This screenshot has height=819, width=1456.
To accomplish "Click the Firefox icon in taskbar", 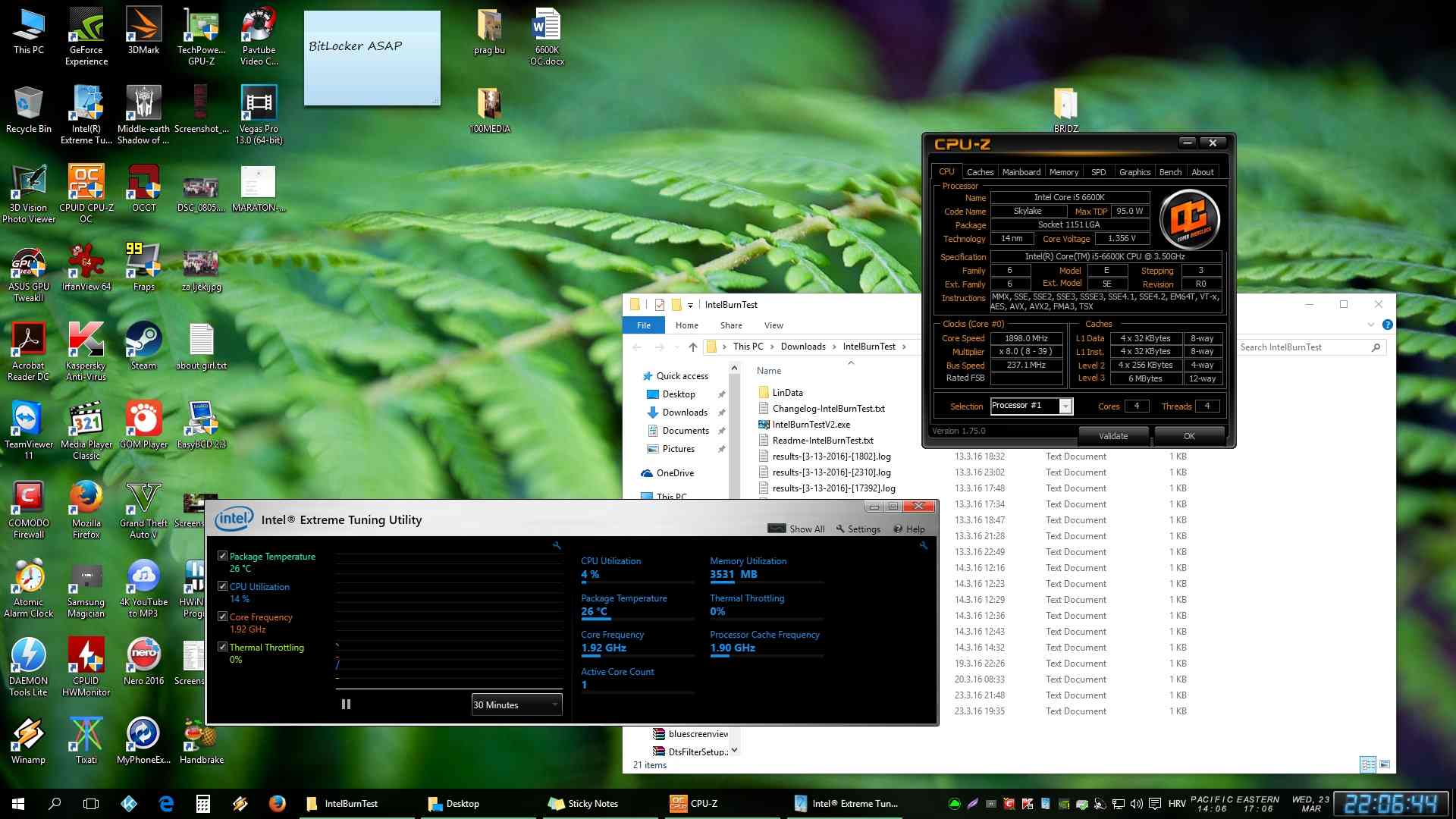I will pos(277,804).
